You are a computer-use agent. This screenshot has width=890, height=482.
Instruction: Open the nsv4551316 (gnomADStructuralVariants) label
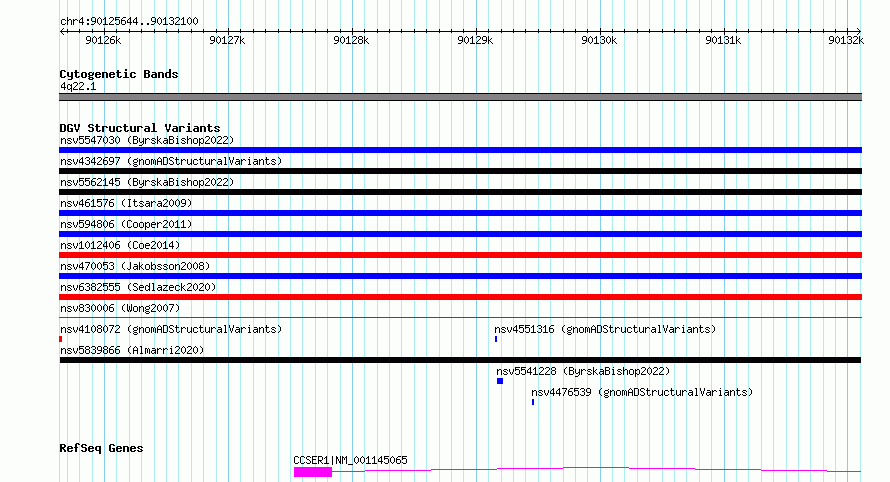pos(605,329)
